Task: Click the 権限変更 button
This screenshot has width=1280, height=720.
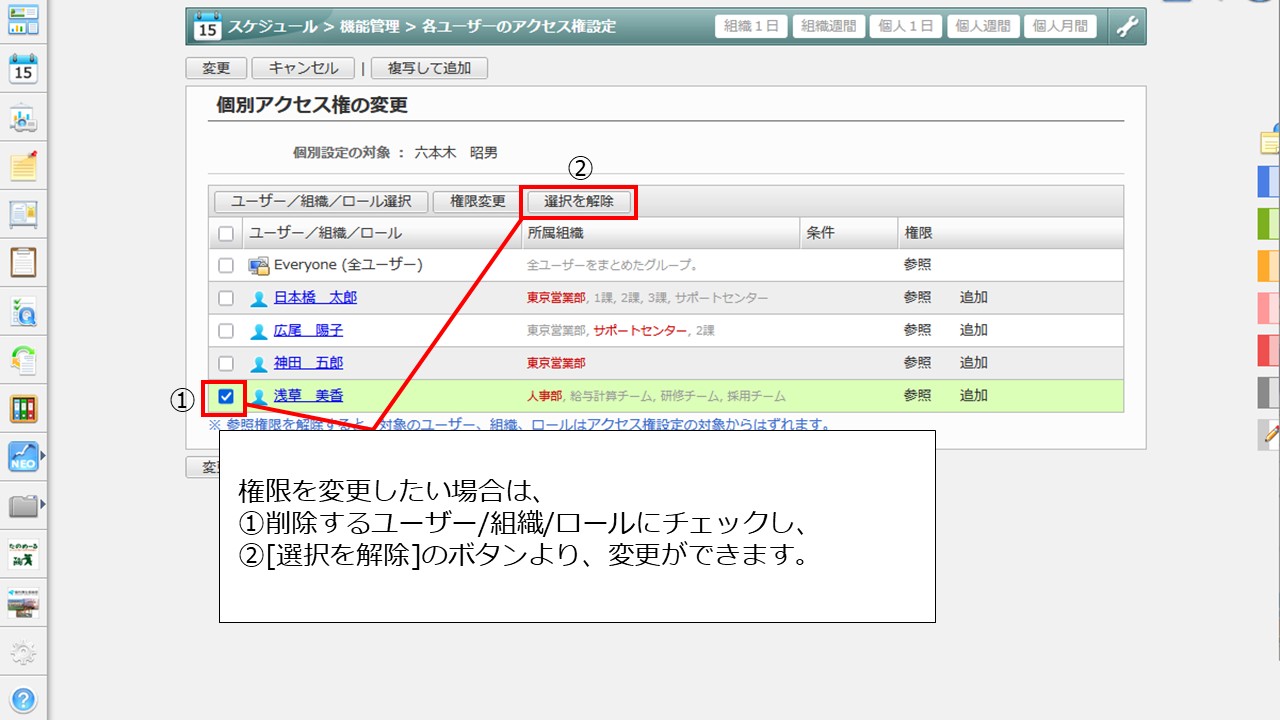Action: pos(477,201)
